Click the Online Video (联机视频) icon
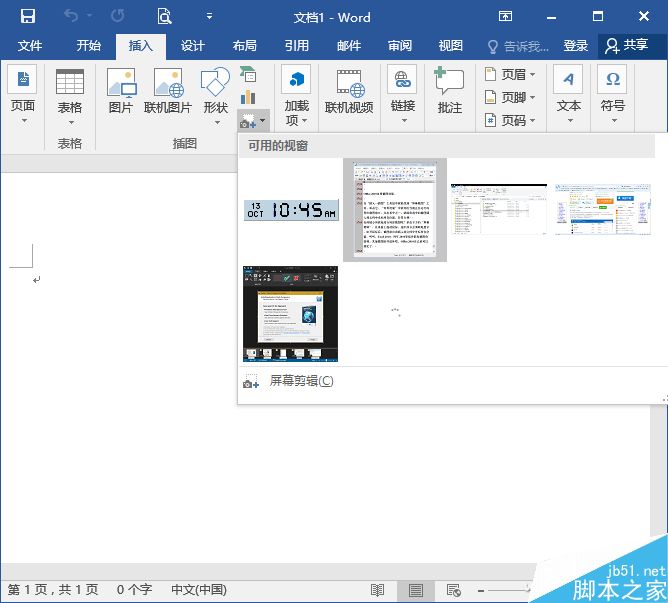The image size is (668, 603). click(x=349, y=83)
